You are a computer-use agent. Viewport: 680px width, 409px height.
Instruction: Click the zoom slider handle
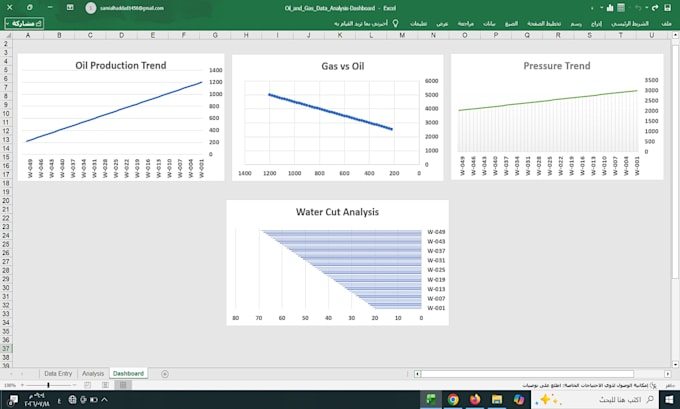click(x=48, y=385)
